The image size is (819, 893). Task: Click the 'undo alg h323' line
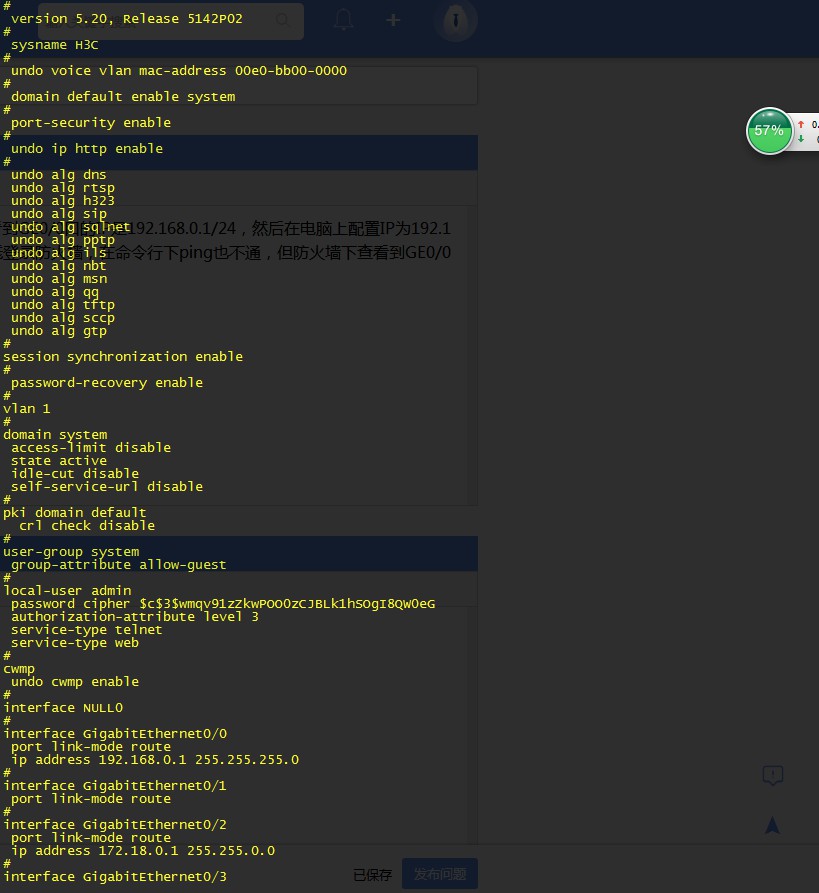[x=63, y=201]
